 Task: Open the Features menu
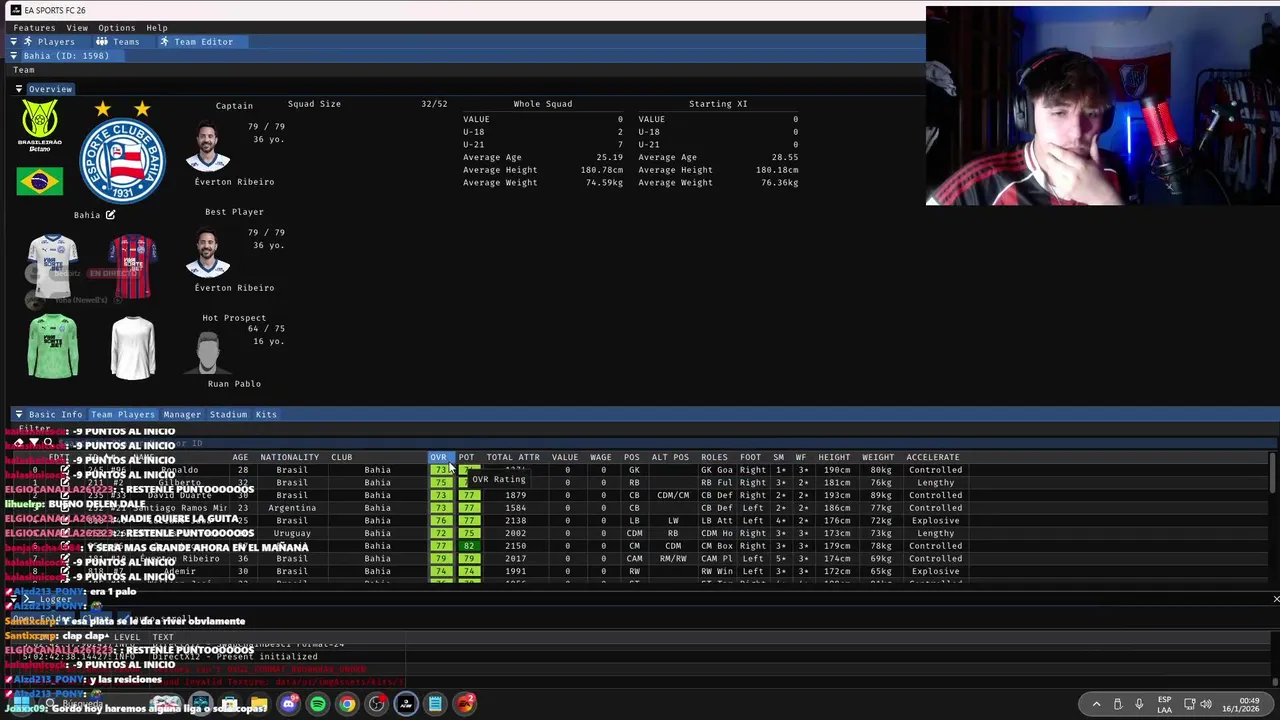34,28
